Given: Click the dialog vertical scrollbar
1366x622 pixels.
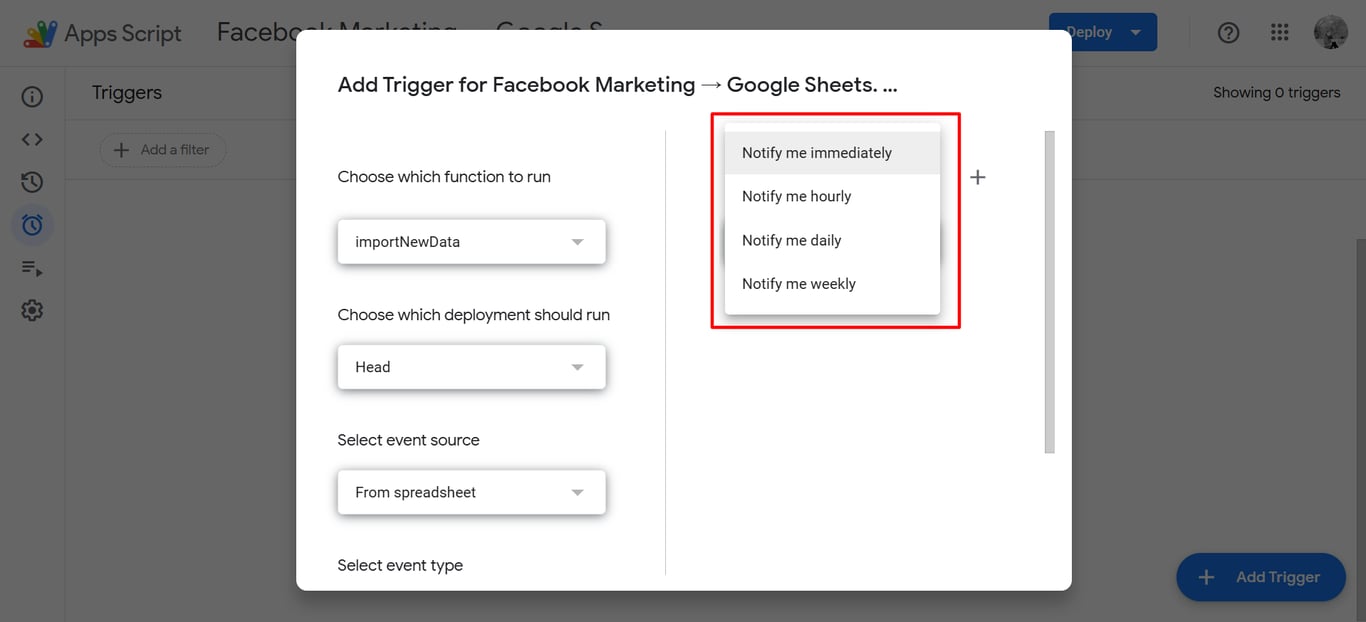Looking at the screenshot, I should (x=1049, y=292).
